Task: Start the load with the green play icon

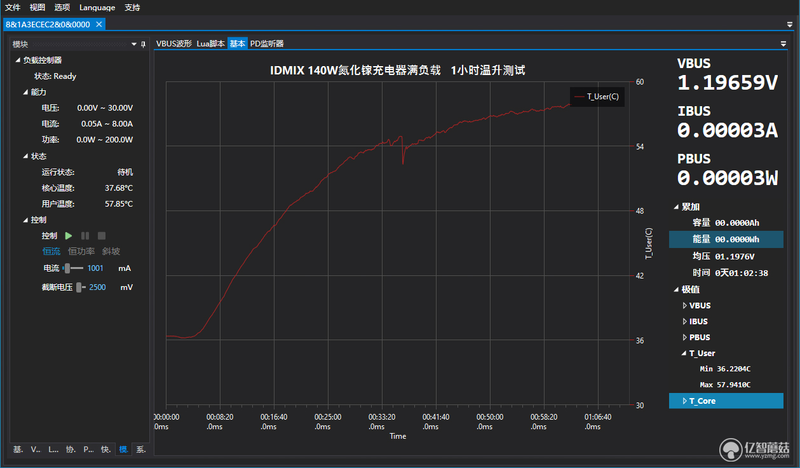Action: pos(68,236)
